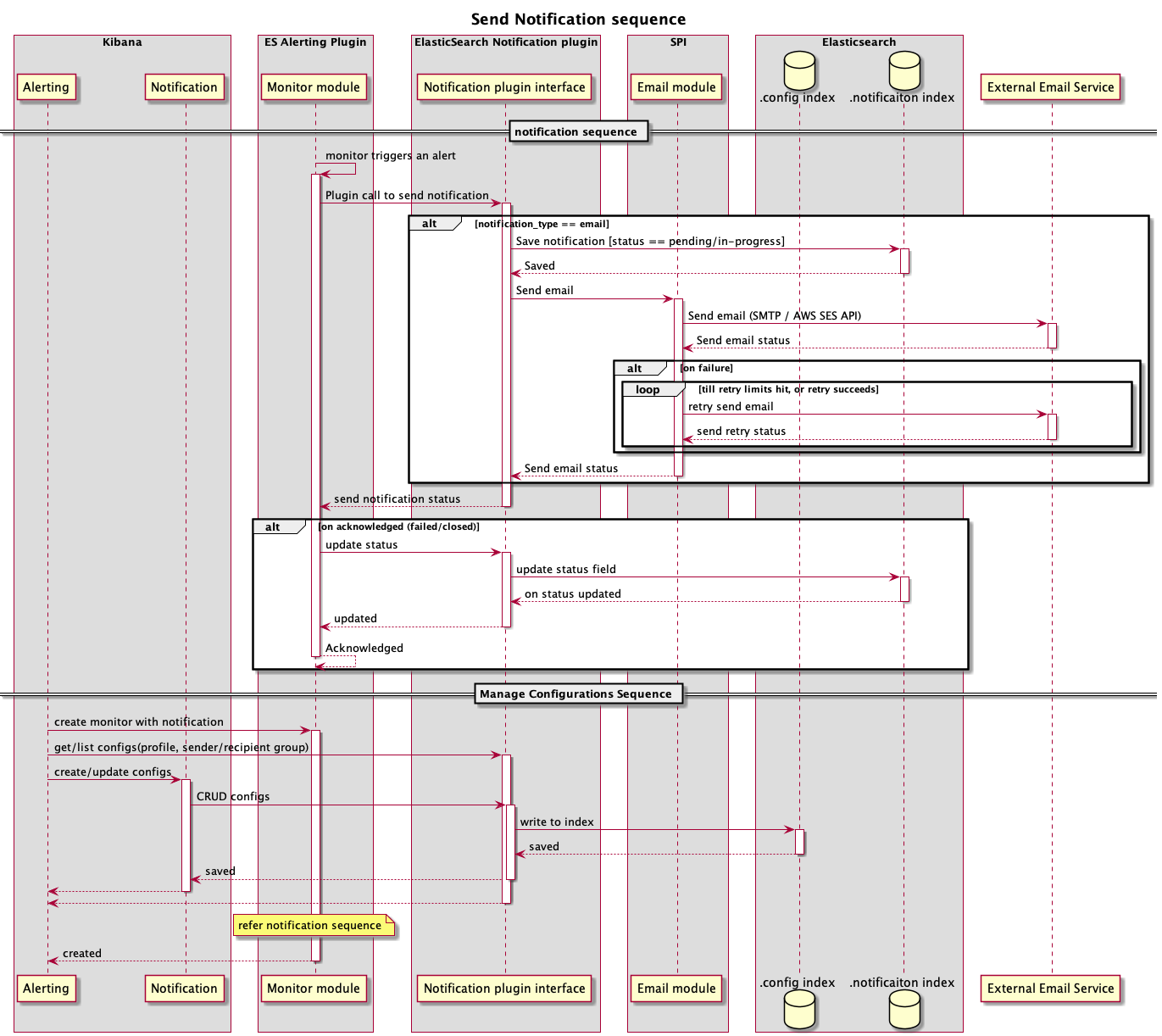Select the top Monitor module participant box
Screen dimensions: 1162x1036
pyautogui.click(x=314, y=87)
